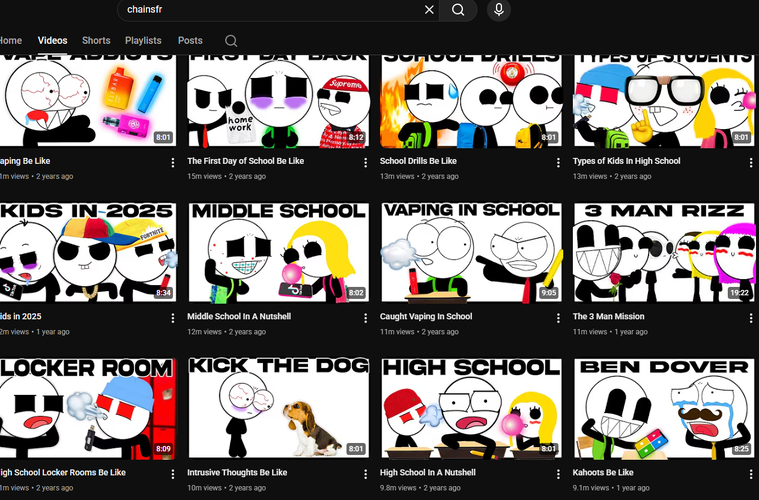
Task: Open the Playlists tab
Action: coord(143,41)
